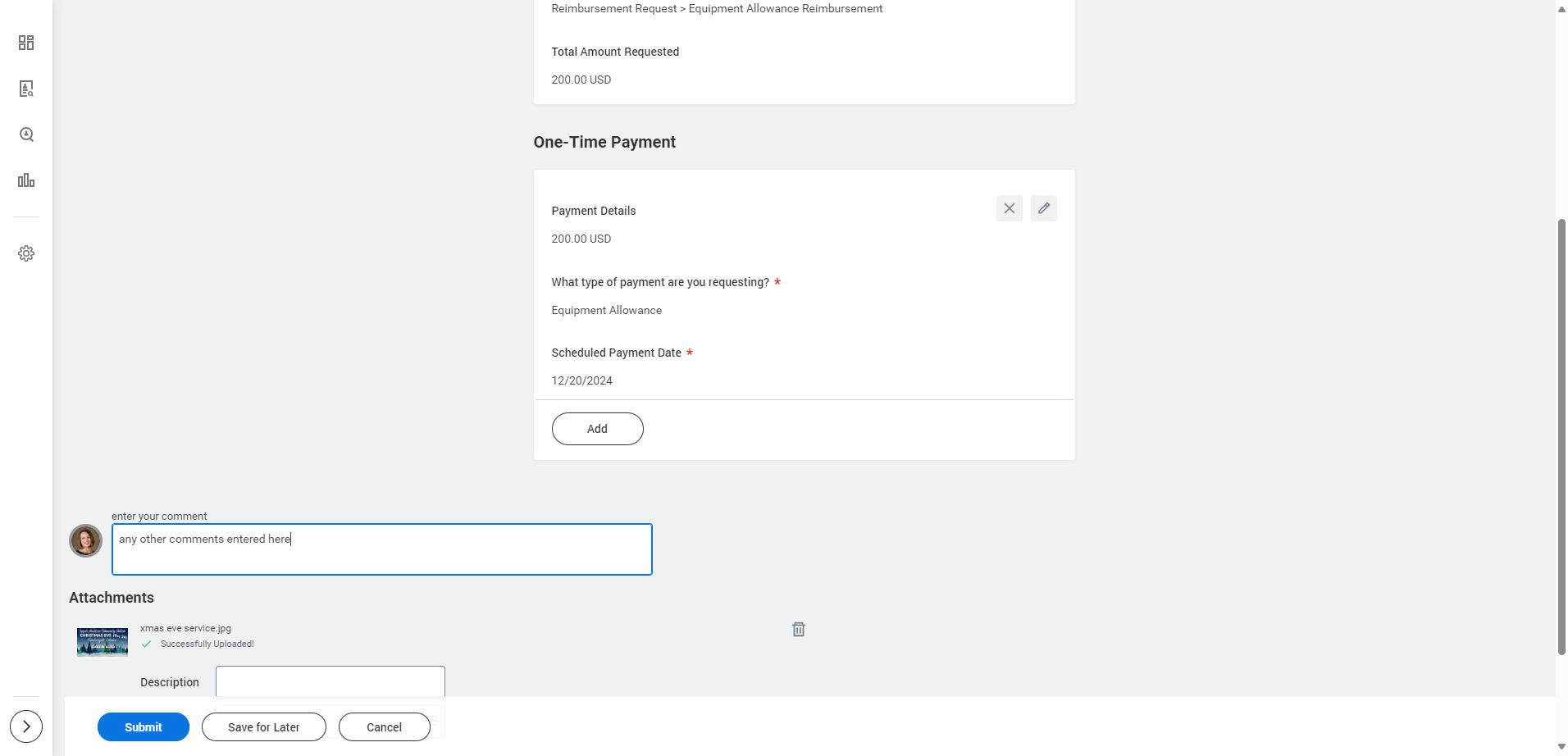Expand the sidebar with the arrow button

[26, 726]
